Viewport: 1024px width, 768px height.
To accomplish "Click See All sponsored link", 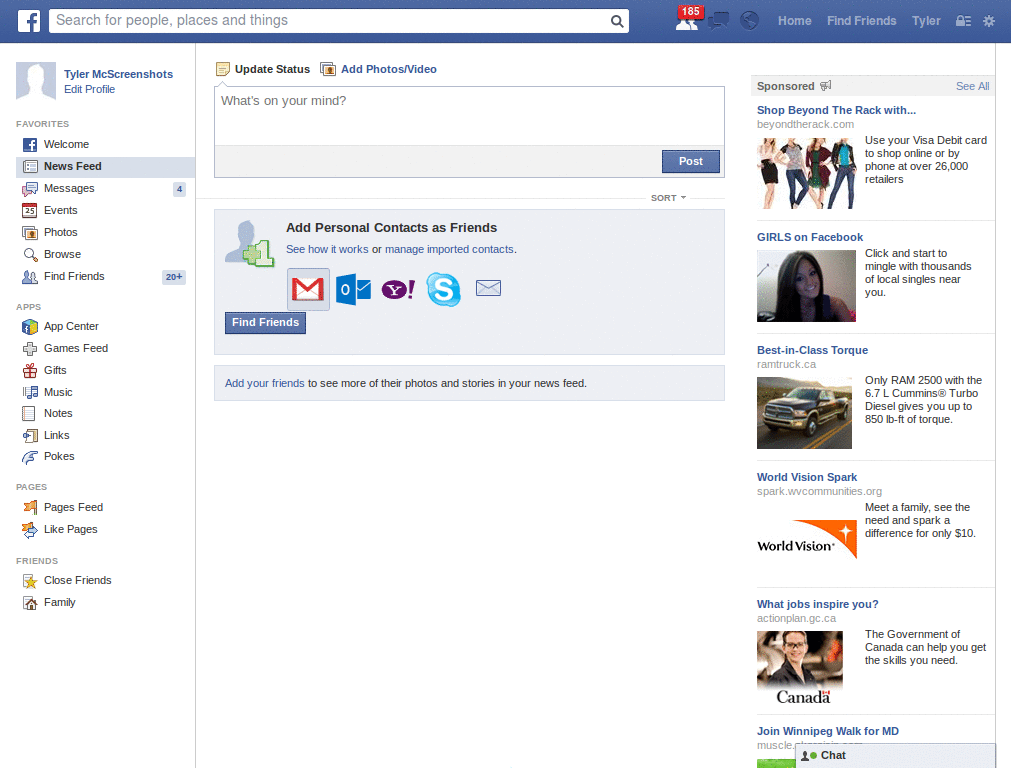I will [972, 86].
